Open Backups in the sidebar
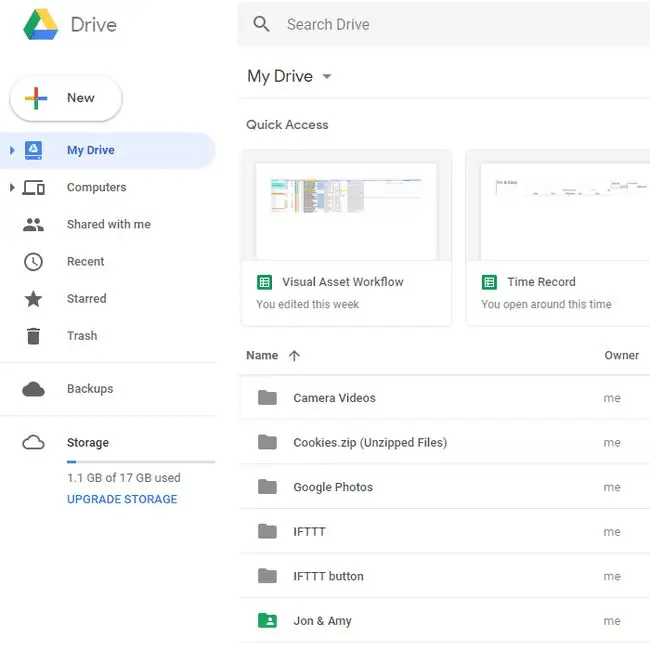Screen dimensions: 650x650 [x=90, y=389]
